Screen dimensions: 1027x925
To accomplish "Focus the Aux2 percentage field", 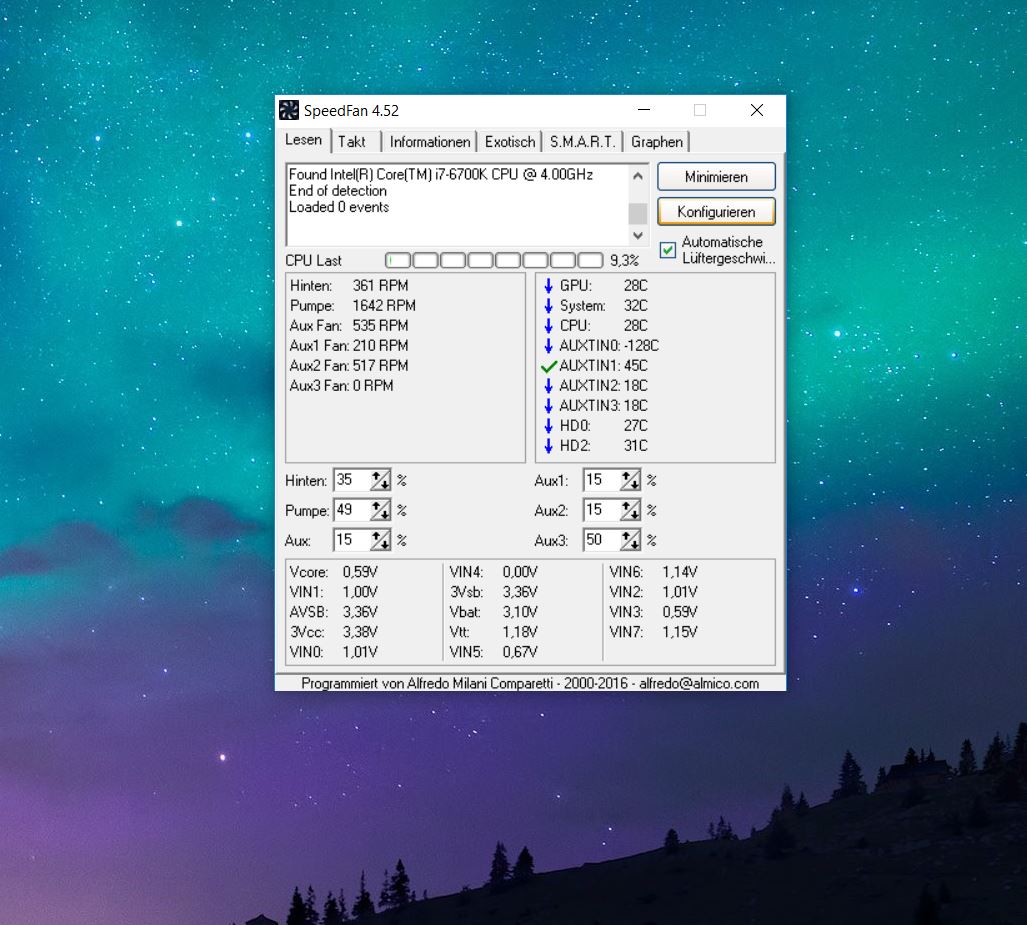I will click(602, 510).
